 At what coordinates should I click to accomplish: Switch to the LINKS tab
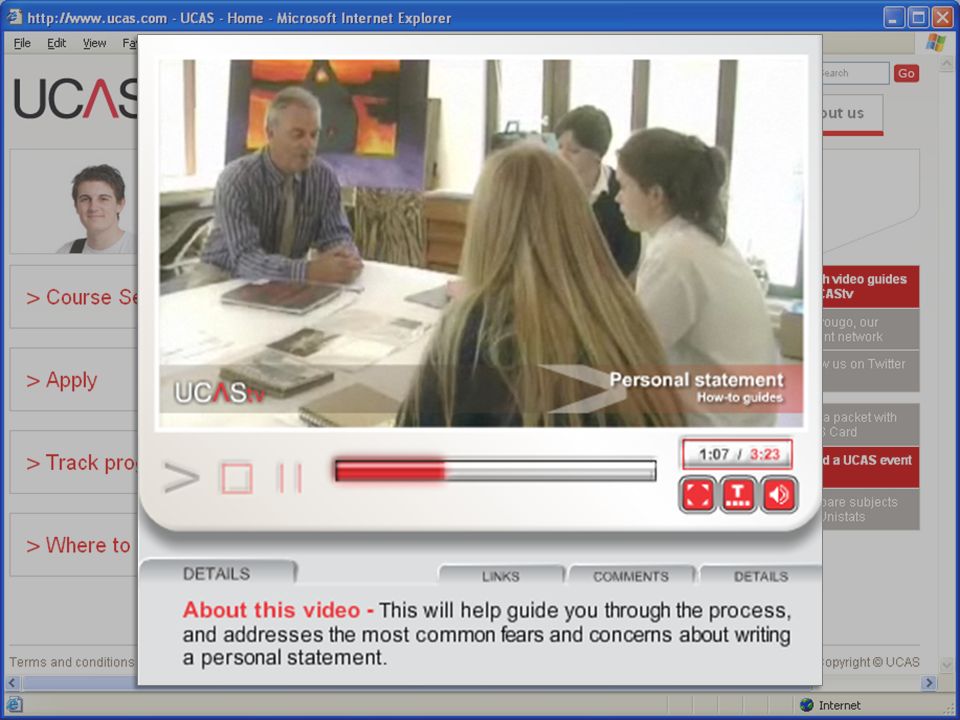point(501,576)
